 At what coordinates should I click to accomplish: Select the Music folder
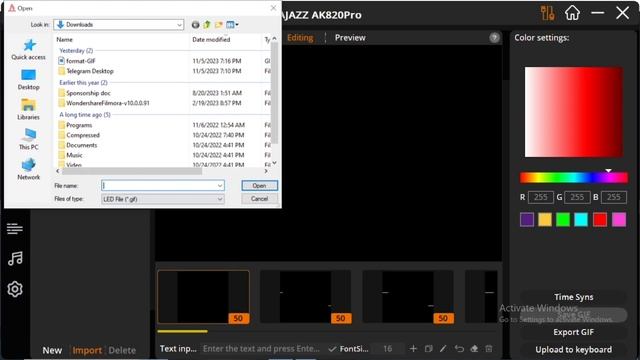(74, 155)
